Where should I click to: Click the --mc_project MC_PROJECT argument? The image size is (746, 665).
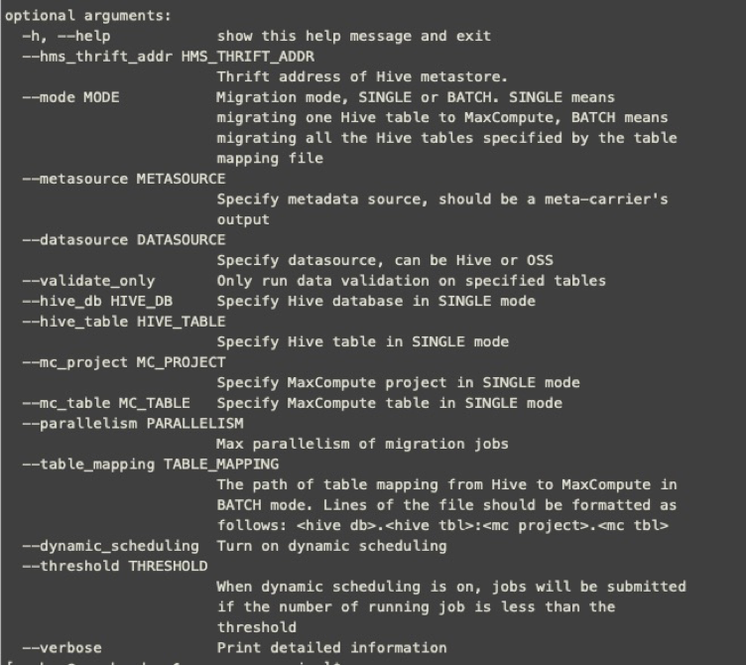click(x=124, y=362)
